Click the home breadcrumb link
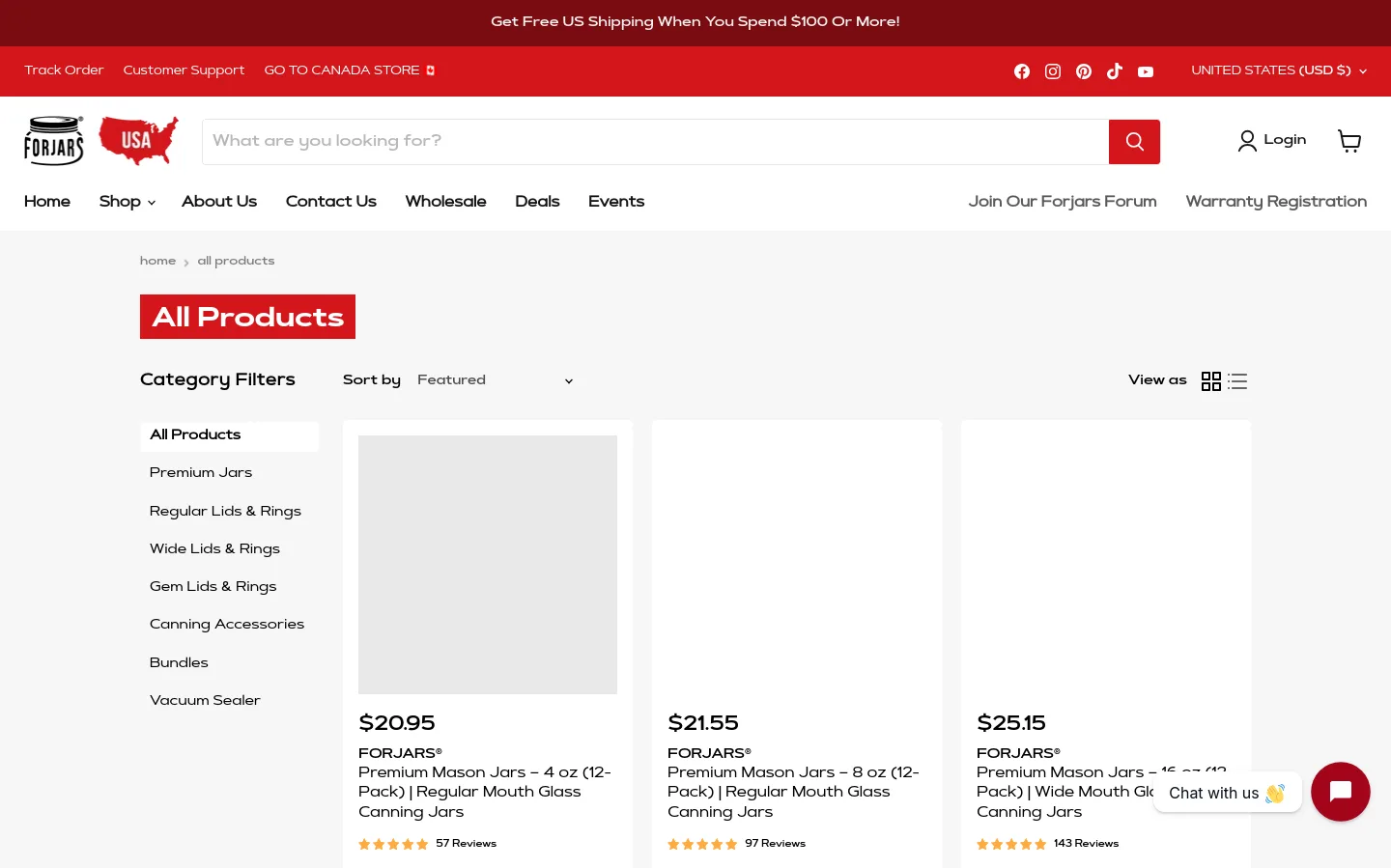The image size is (1391, 868). tap(157, 261)
